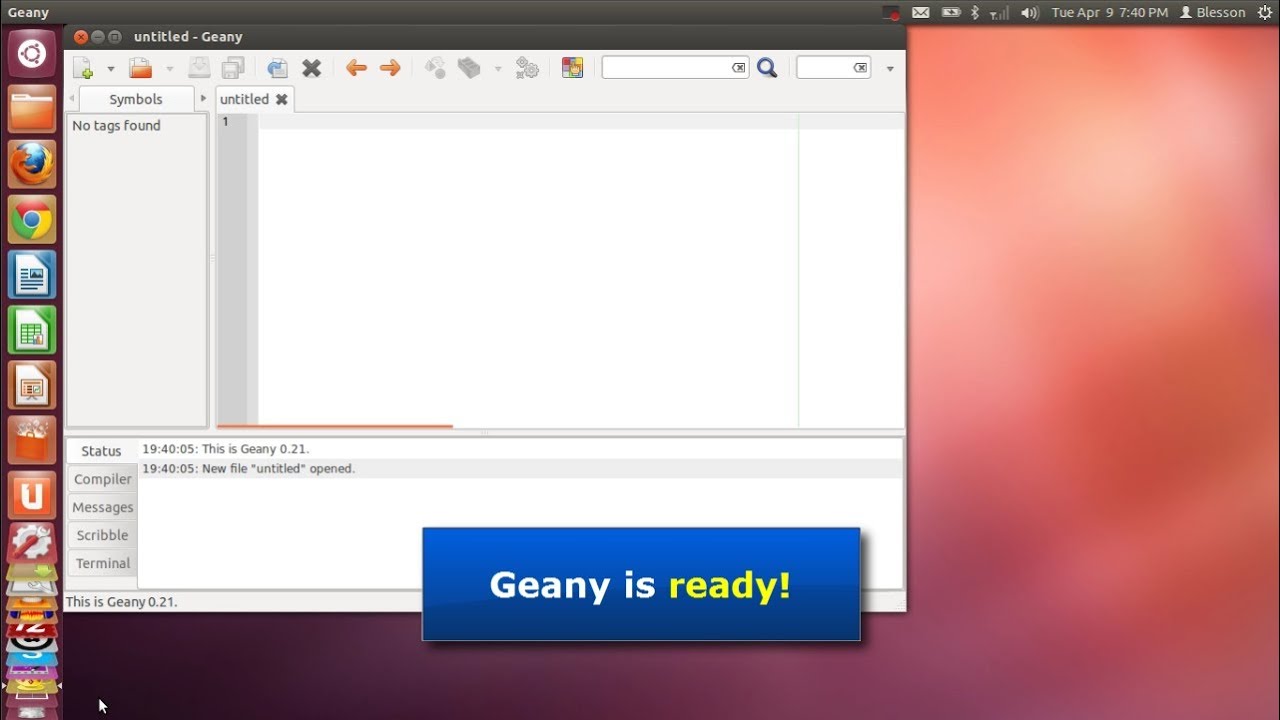Switch to the untitled document tab
This screenshot has height=720, width=1280.
coord(244,99)
